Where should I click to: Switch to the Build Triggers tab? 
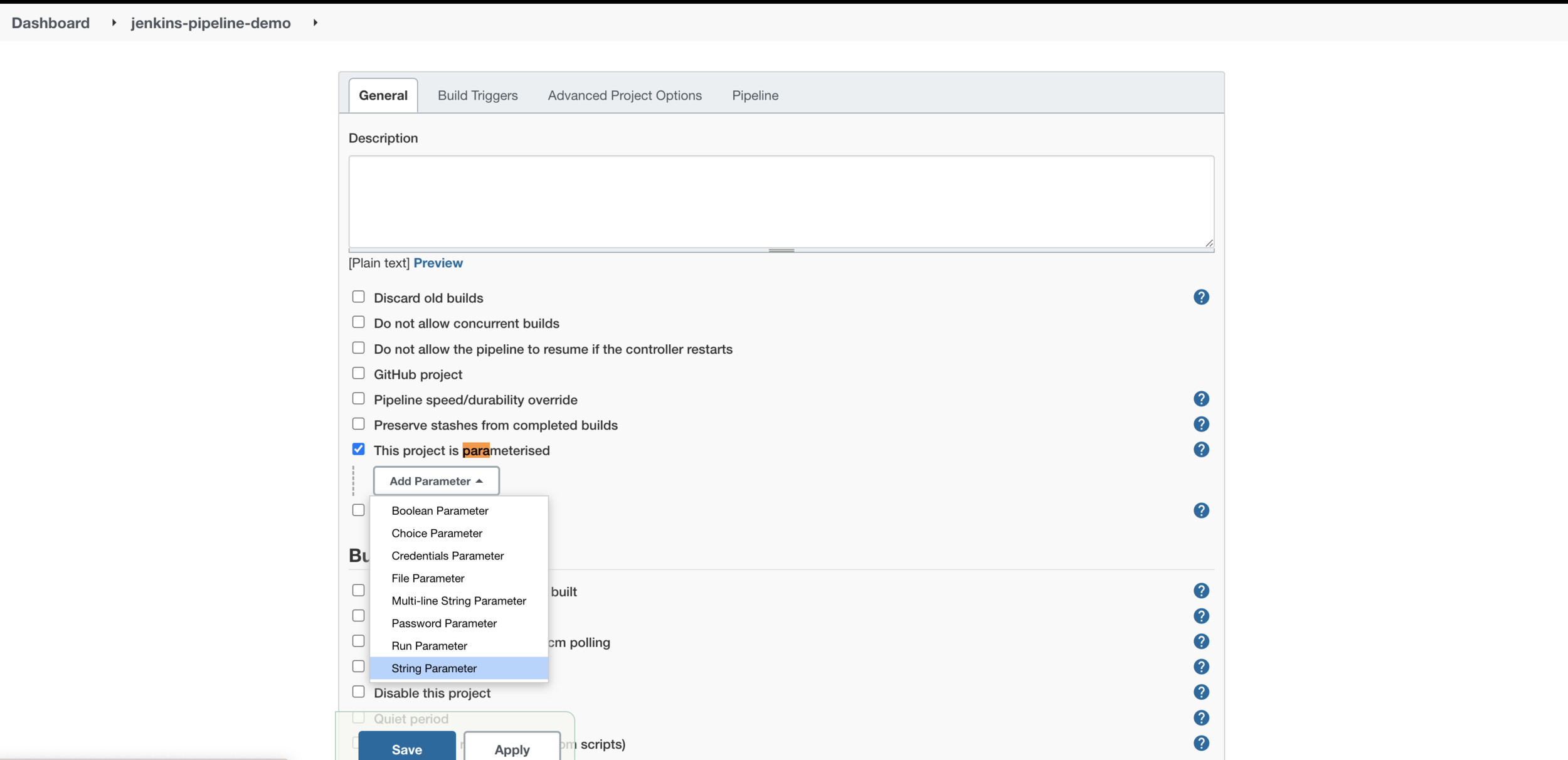point(477,95)
